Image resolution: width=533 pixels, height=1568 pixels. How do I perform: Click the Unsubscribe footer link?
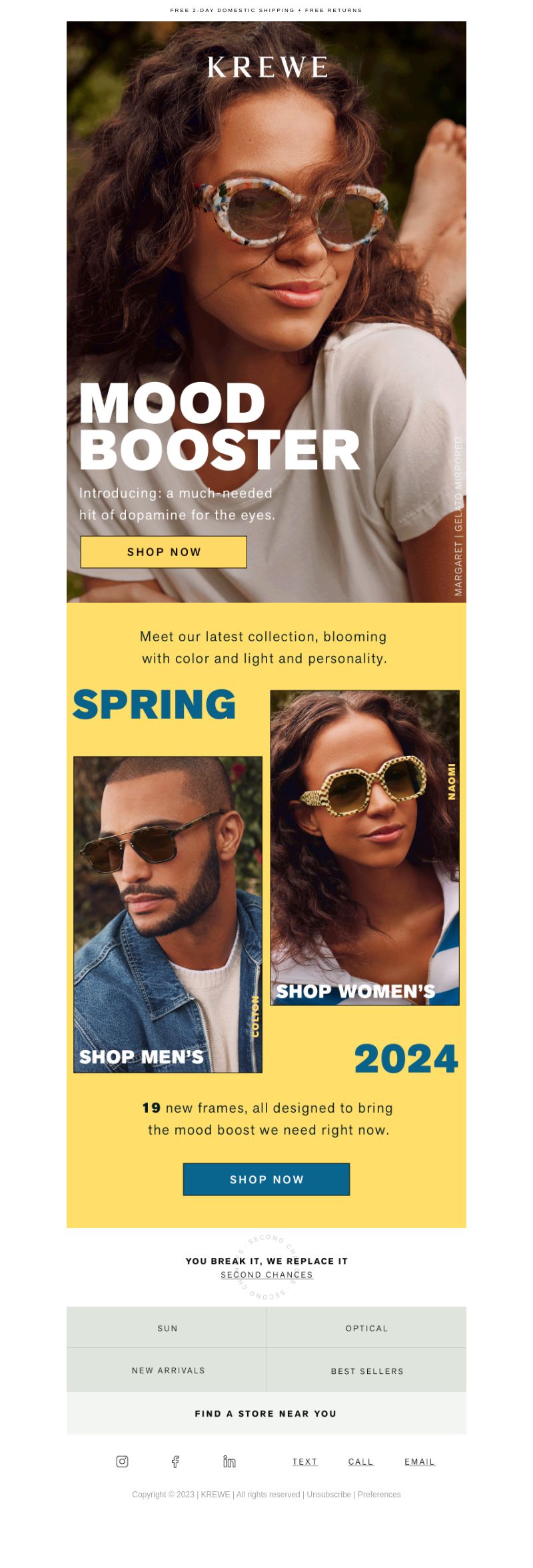(x=328, y=1495)
